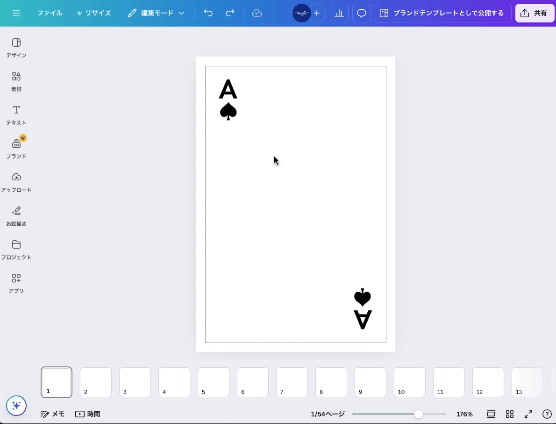
Task: Open the アプリ apps panel
Action: (x=16, y=283)
